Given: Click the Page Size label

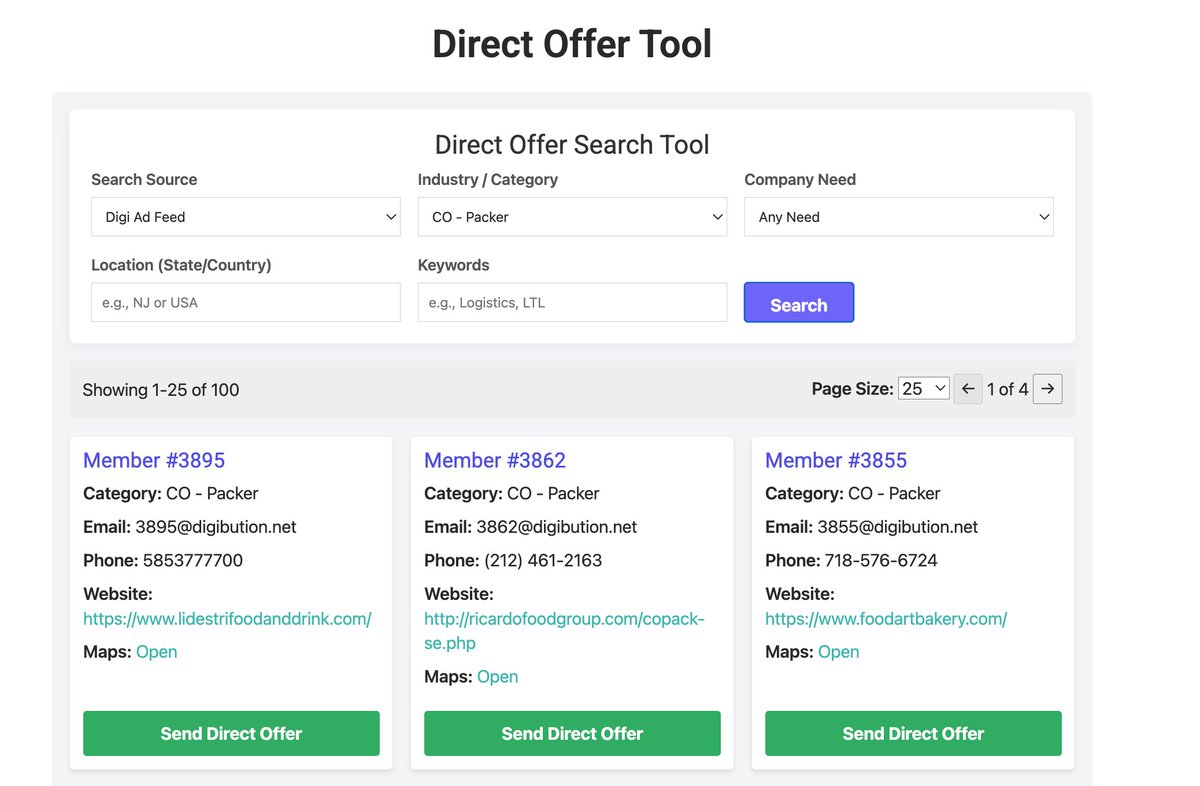Looking at the screenshot, I should [x=853, y=389].
